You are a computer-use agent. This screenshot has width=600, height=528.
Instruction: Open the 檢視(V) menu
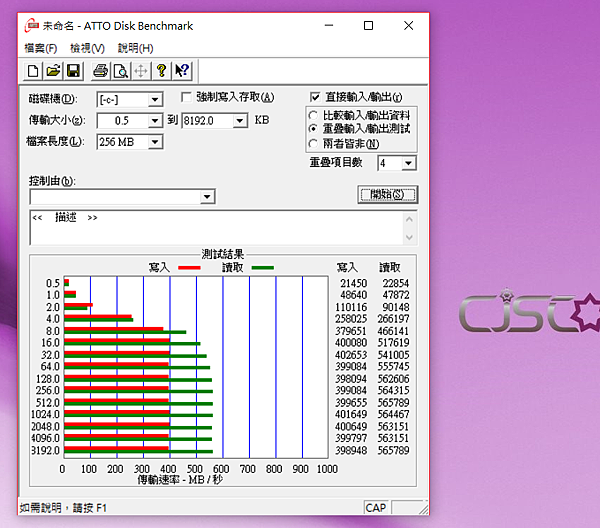click(87, 48)
